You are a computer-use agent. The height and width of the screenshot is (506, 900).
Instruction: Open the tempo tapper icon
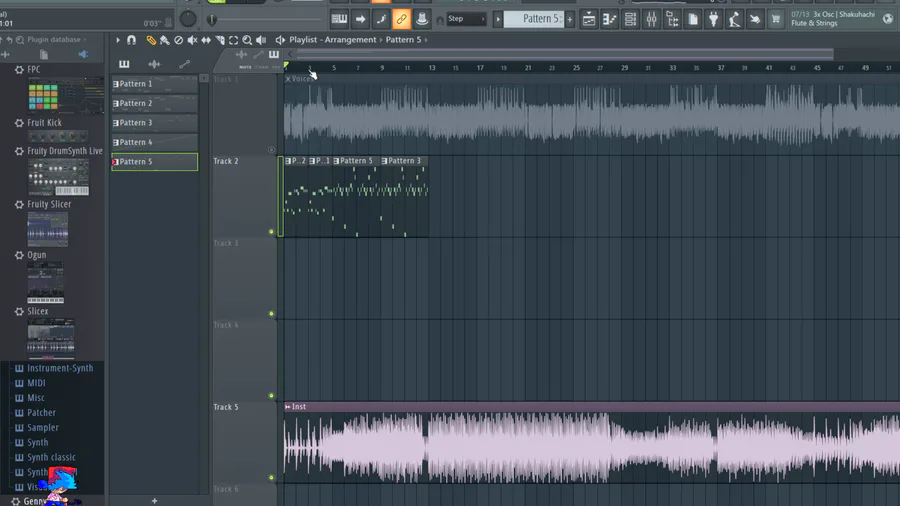coord(734,19)
